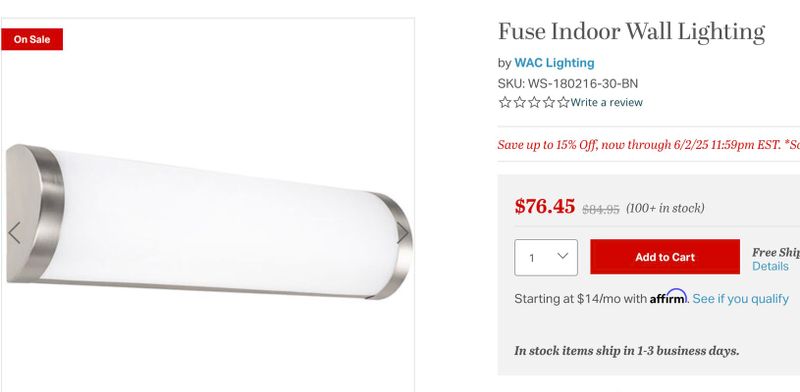Image resolution: width=800 pixels, height=392 pixels.
Task: Open Write a review link
Action: tap(607, 103)
